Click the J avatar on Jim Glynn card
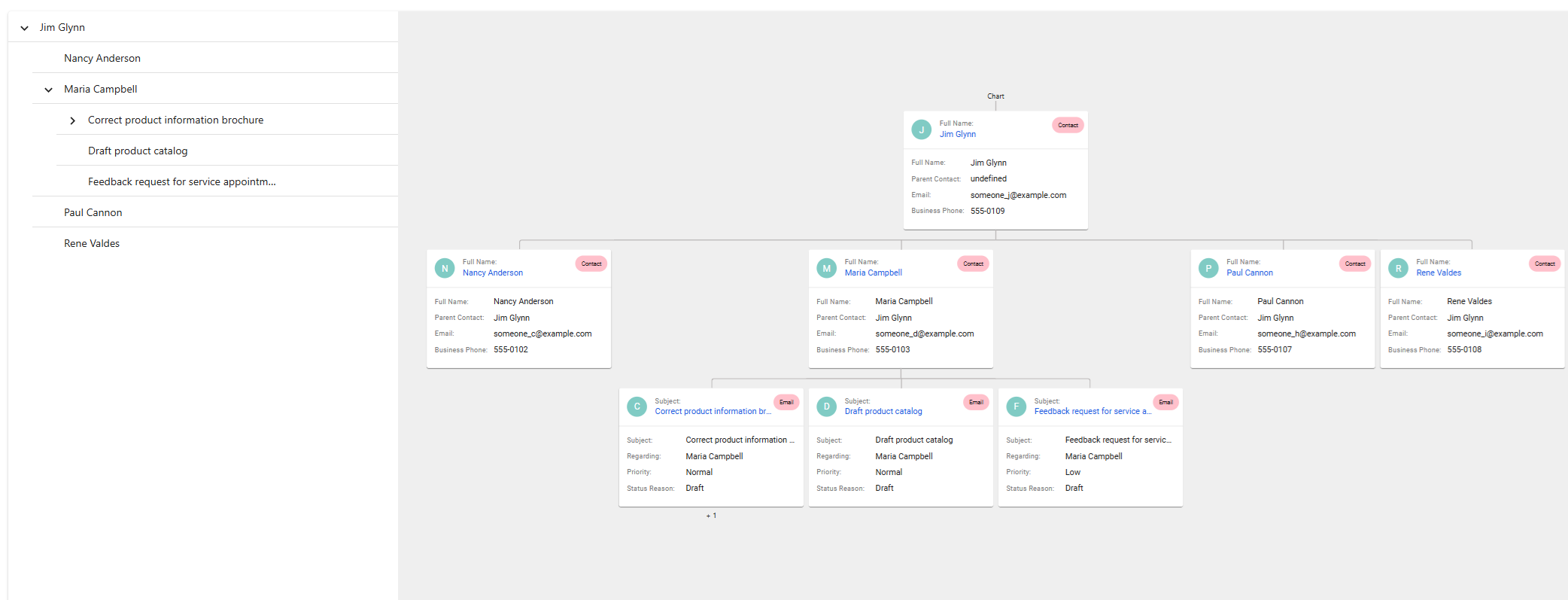This screenshot has width=1568, height=600. coord(921,129)
